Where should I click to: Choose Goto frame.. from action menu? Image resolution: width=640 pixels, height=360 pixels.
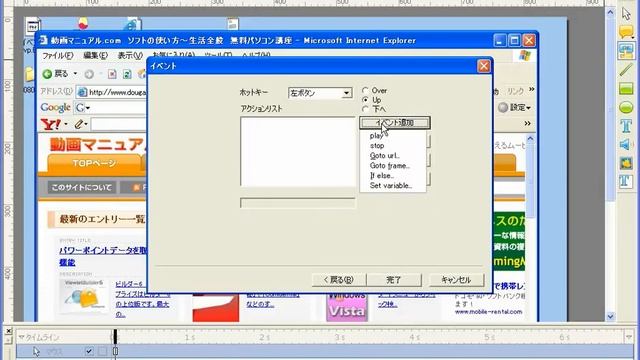point(392,166)
